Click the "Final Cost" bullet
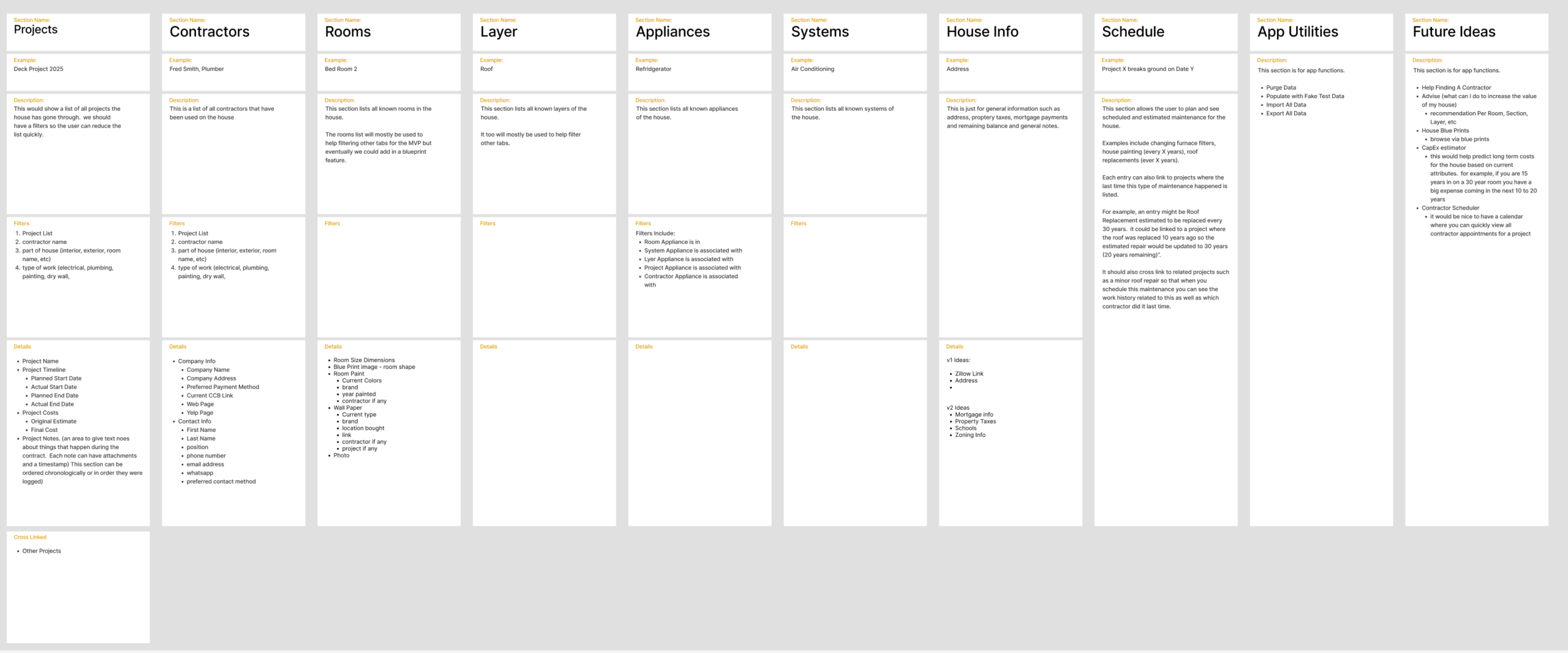The image size is (1568, 653). (x=45, y=430)
